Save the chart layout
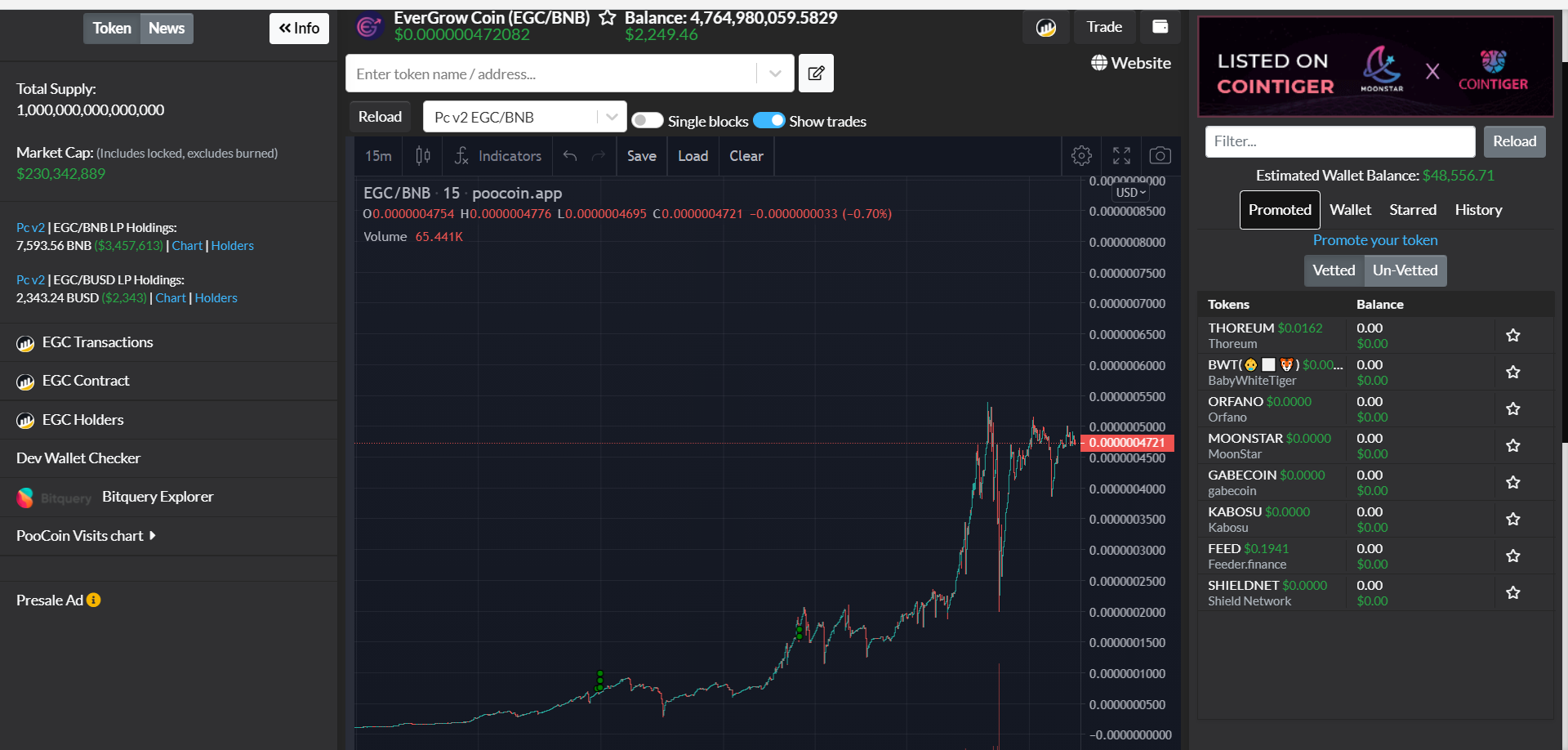Viewport: 1568px width, 750px height. click(x=641, y=155)
